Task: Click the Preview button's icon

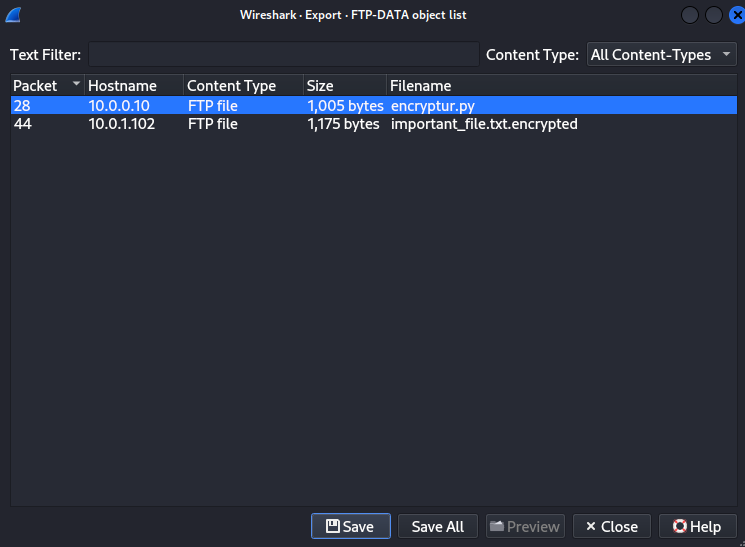Action: [x=497, y=526]
